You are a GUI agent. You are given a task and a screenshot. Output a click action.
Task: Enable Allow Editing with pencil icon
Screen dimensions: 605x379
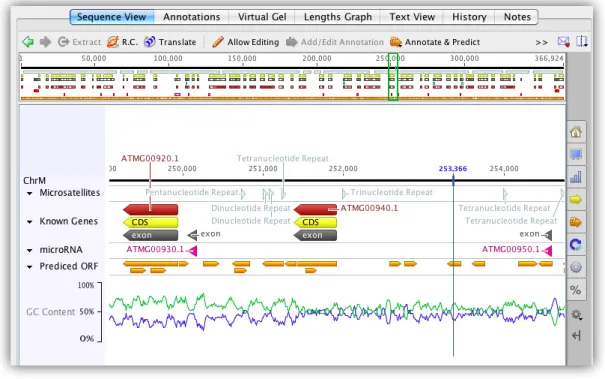coord(245,42)
